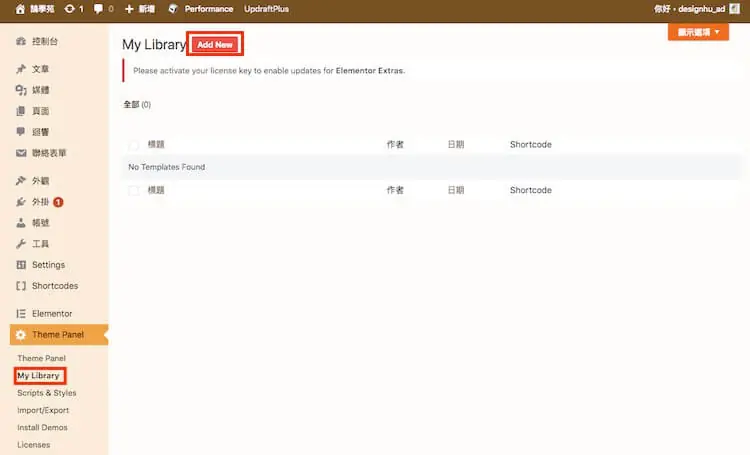The image size is (750, 455).
Task: Select the Theme Panel main menu item
Action: (x=59, y=334)
